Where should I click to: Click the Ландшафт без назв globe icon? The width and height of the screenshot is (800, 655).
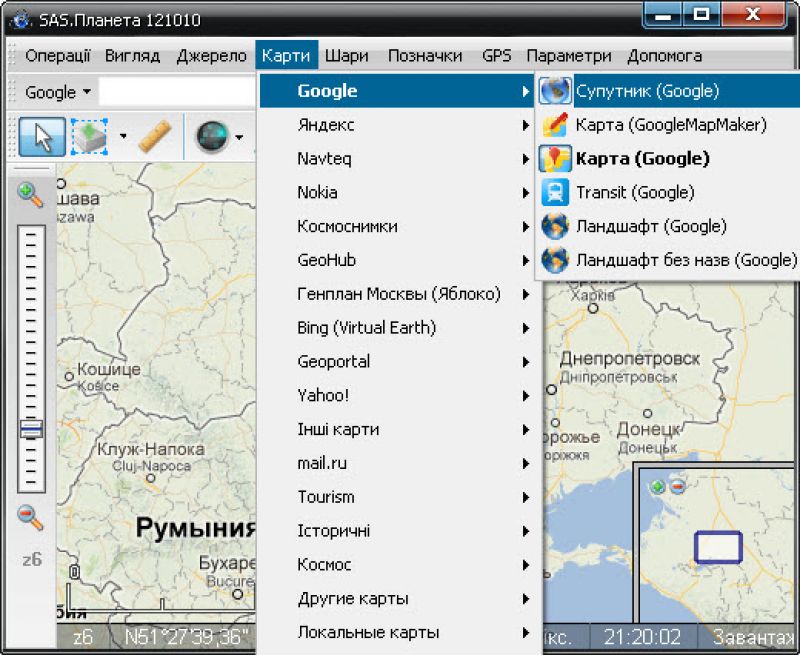(x=555, y=260)
